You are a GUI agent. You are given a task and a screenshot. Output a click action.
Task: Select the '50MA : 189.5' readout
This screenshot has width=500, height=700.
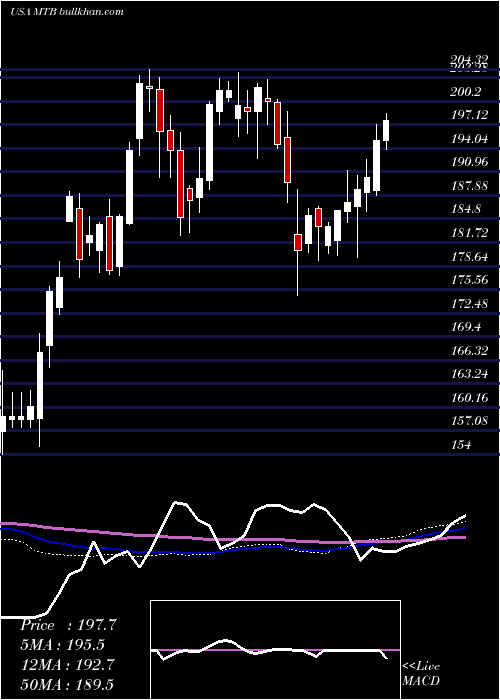[67, 684]
